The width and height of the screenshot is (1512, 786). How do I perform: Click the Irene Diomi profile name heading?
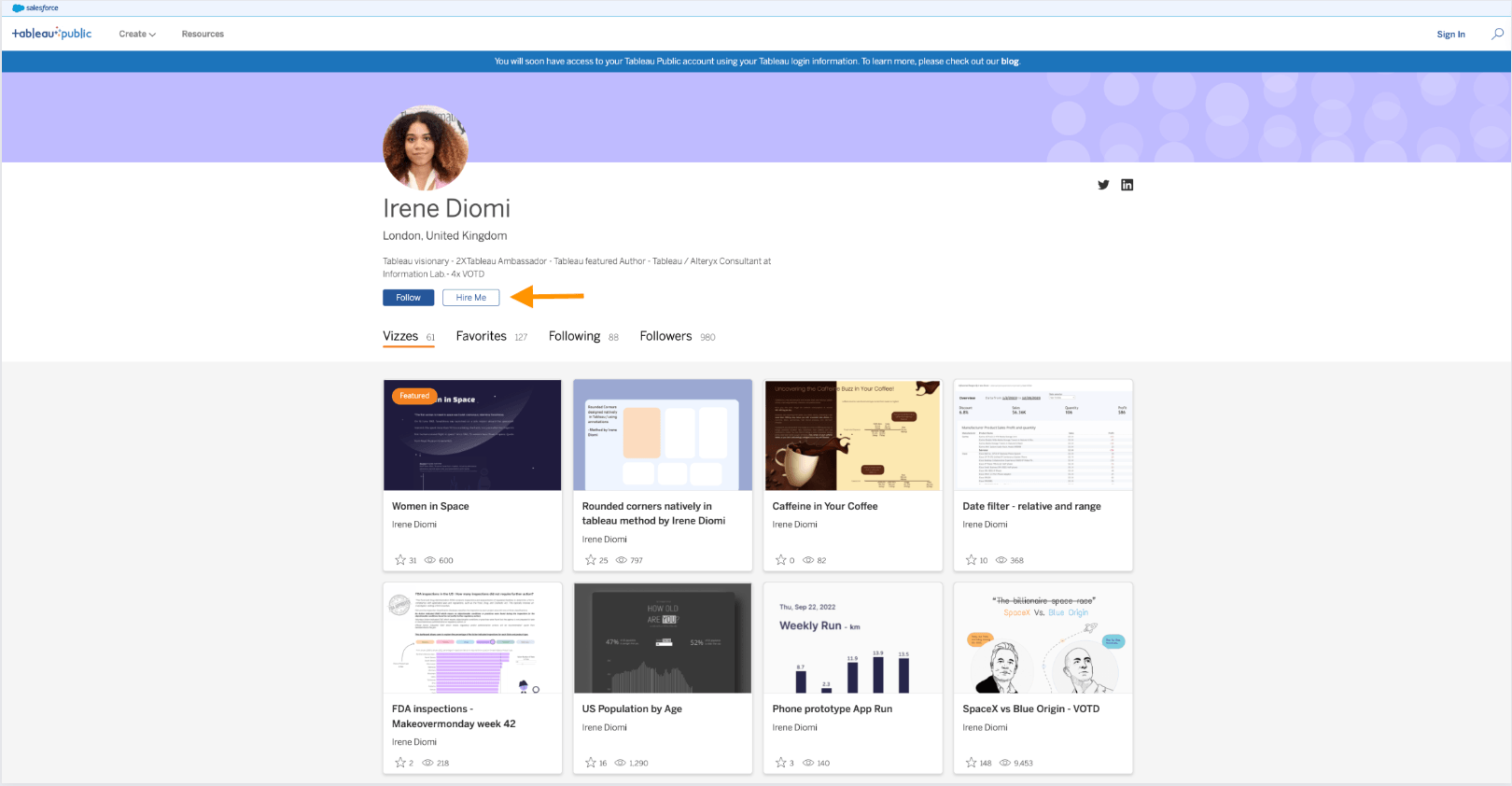pos(446,208)
